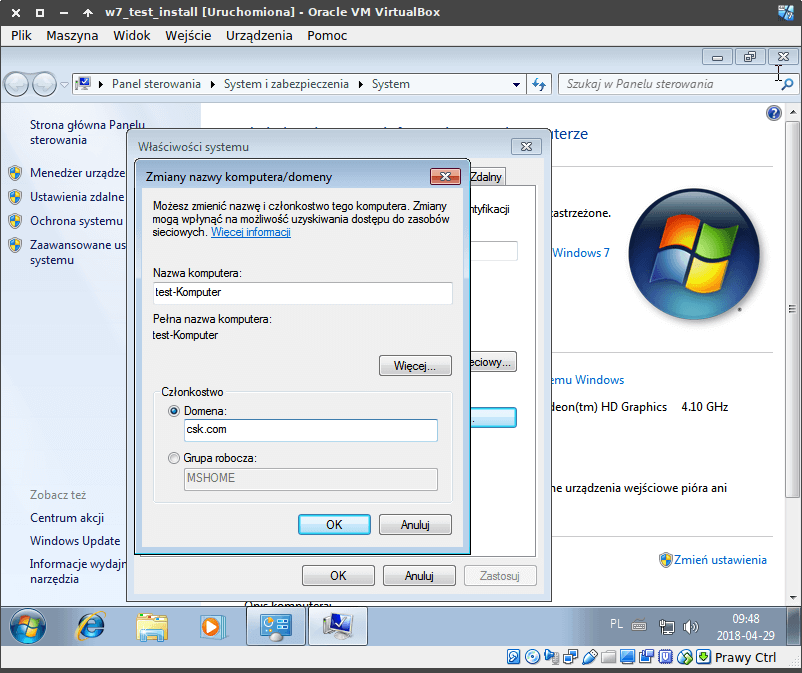The height and width of the screenshot is (673, 802).
Task: Click the PL language indicator
Action: point(616,624)
